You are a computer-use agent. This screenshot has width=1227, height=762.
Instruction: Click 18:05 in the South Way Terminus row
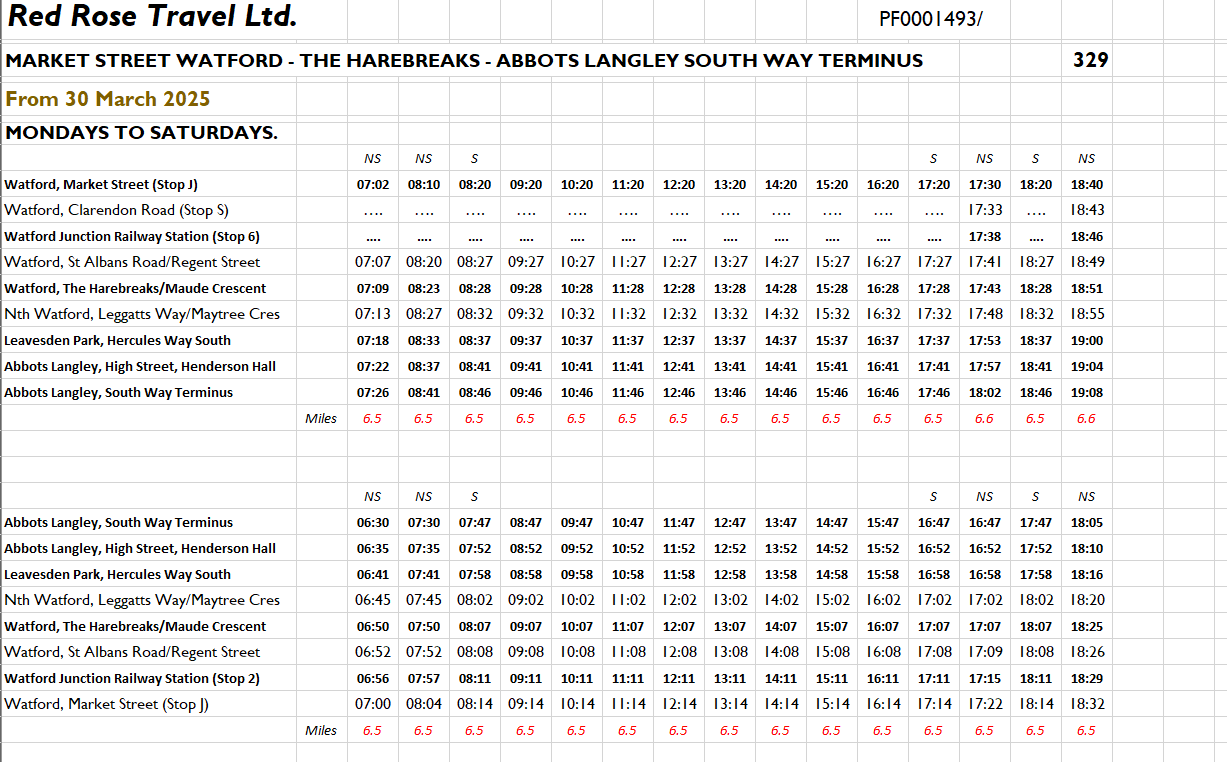(1086, 523)
